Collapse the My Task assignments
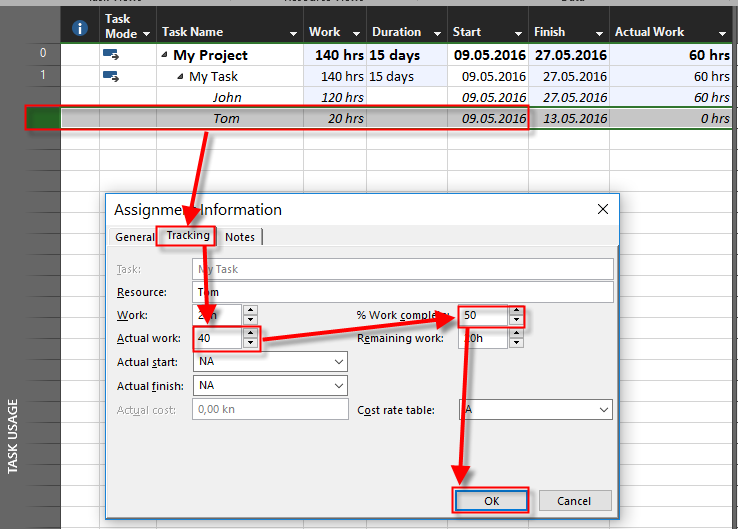Image resolution: width=738 pixels, height=529 pixels. [x=181, y=77]
